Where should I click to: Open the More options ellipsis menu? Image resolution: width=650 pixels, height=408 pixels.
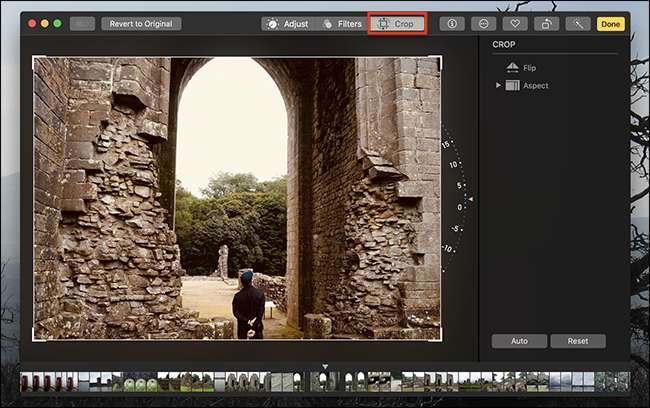coord(483,23)
